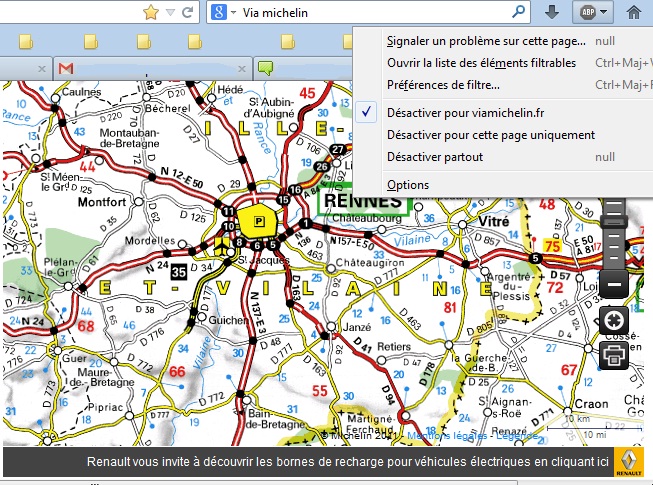Close the Gmail tab
This screenshot has height=485, width=653.
tap(242, 69)
